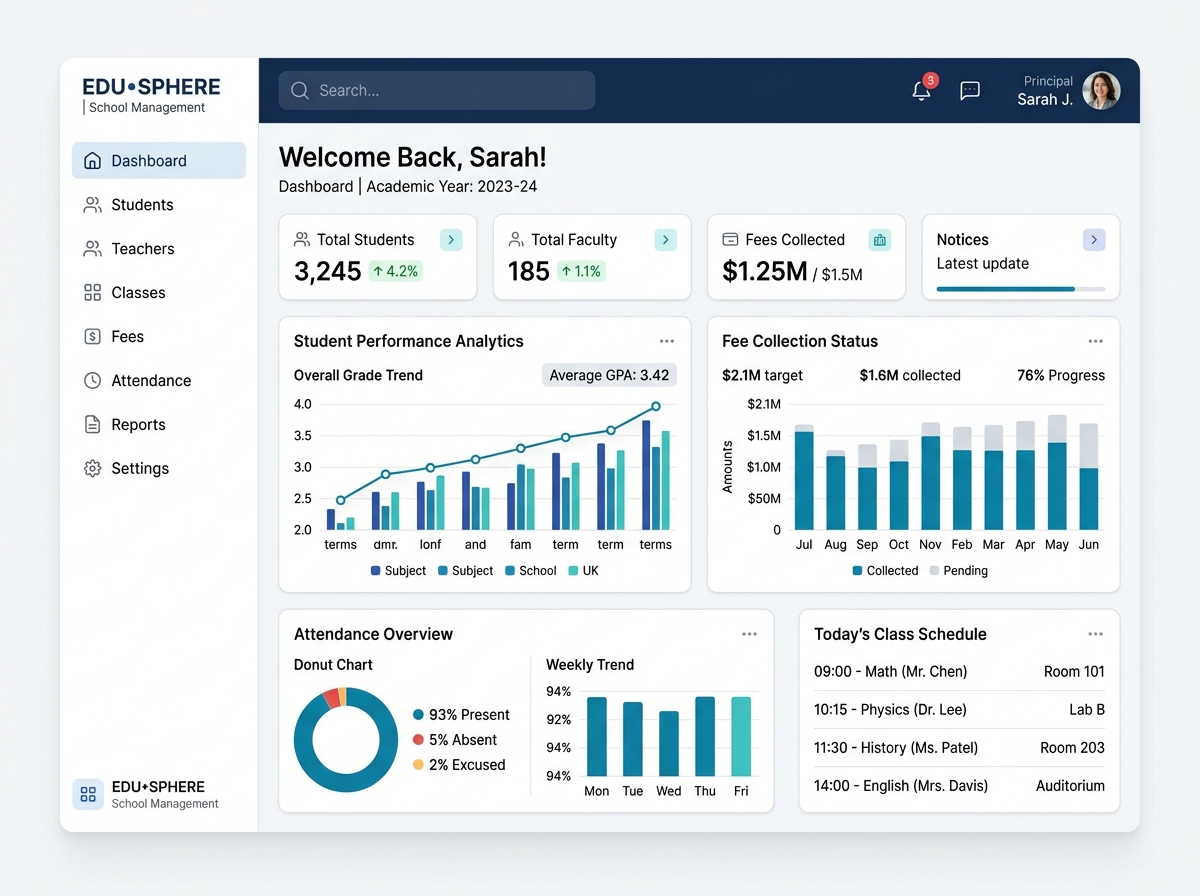The height and width of the screenshot is (896, 1200).
Task: Open Today's Class Schedule options menu
Action: click(x=1095, y=634)
